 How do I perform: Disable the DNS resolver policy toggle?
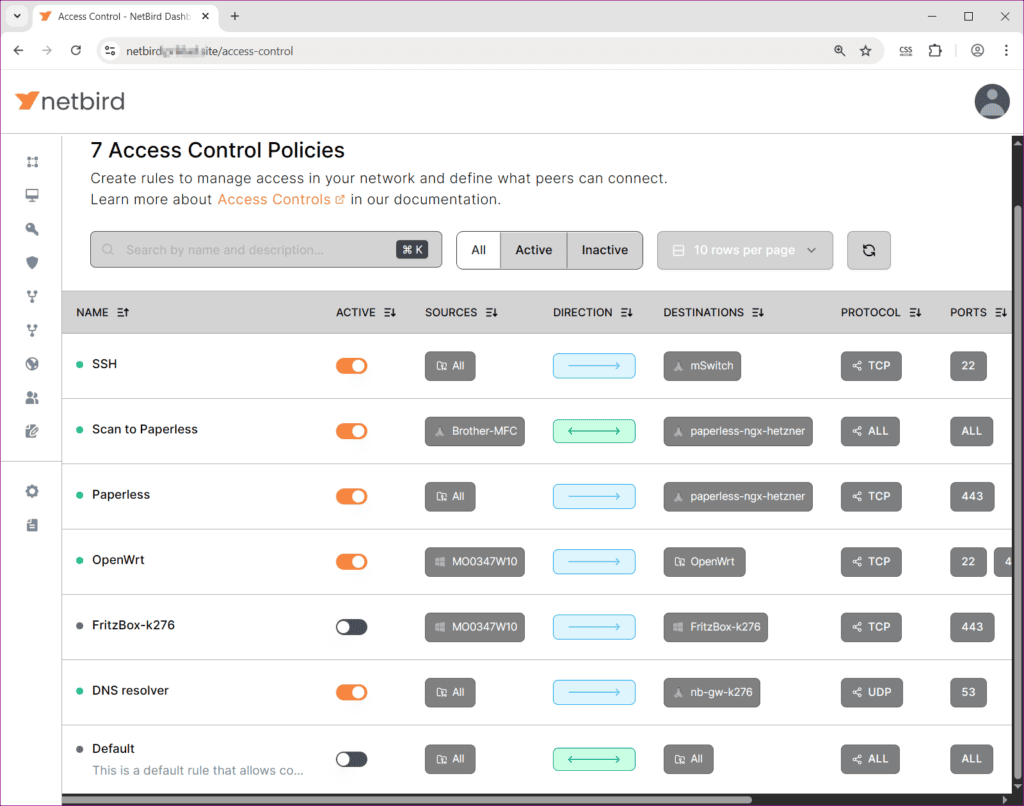[351, 692]
